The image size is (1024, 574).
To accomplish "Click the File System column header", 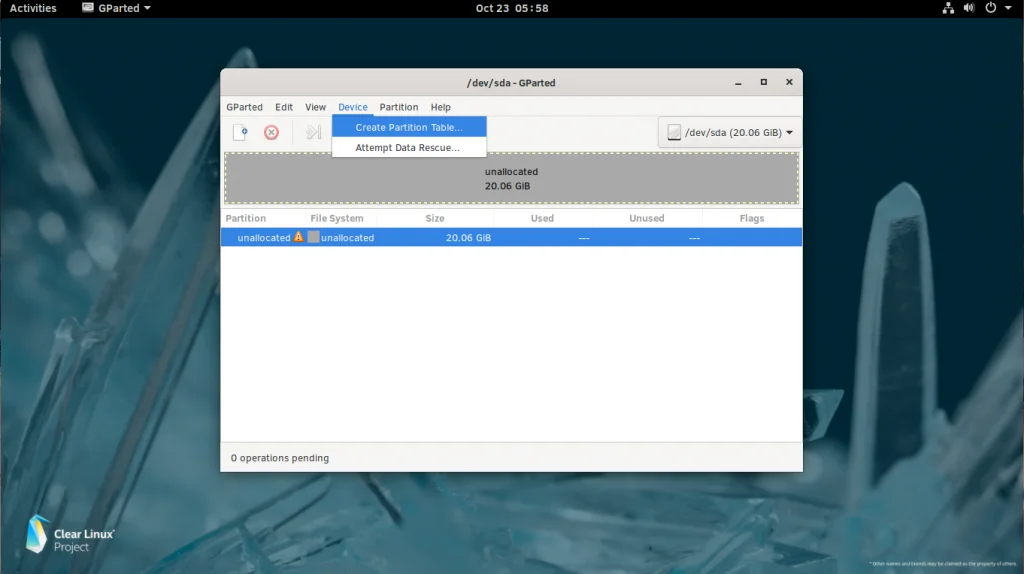I will tap(341, 218).
